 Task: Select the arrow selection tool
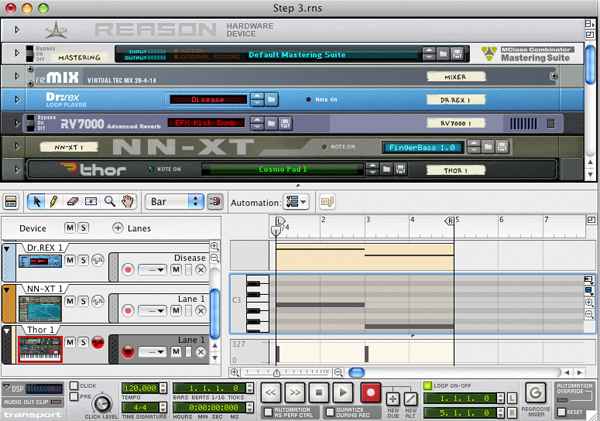pyautogui.click(x=37, y=201)
